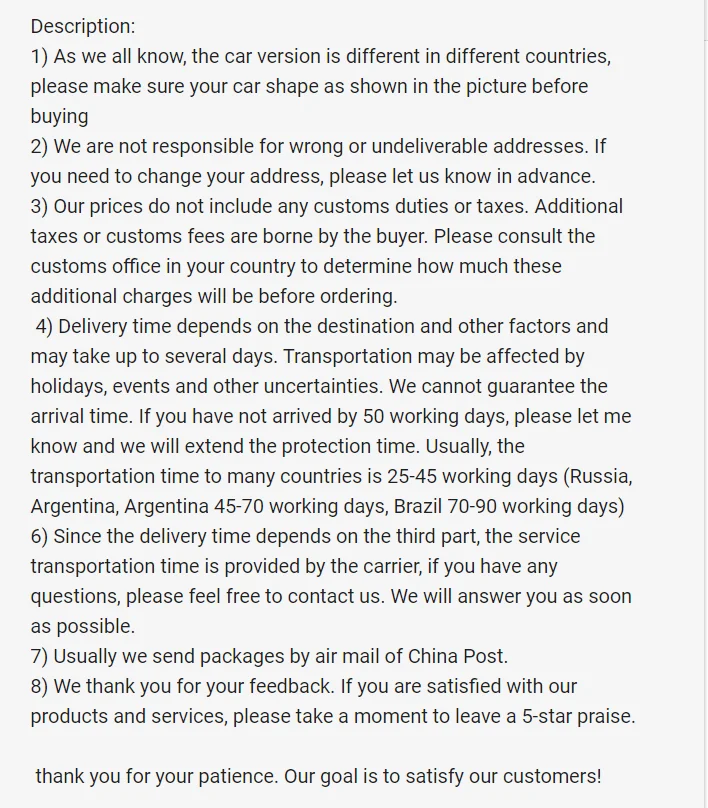Click '25-45 working days (Russia,' text
Screen dimensions: 708x808
point(510,476)
